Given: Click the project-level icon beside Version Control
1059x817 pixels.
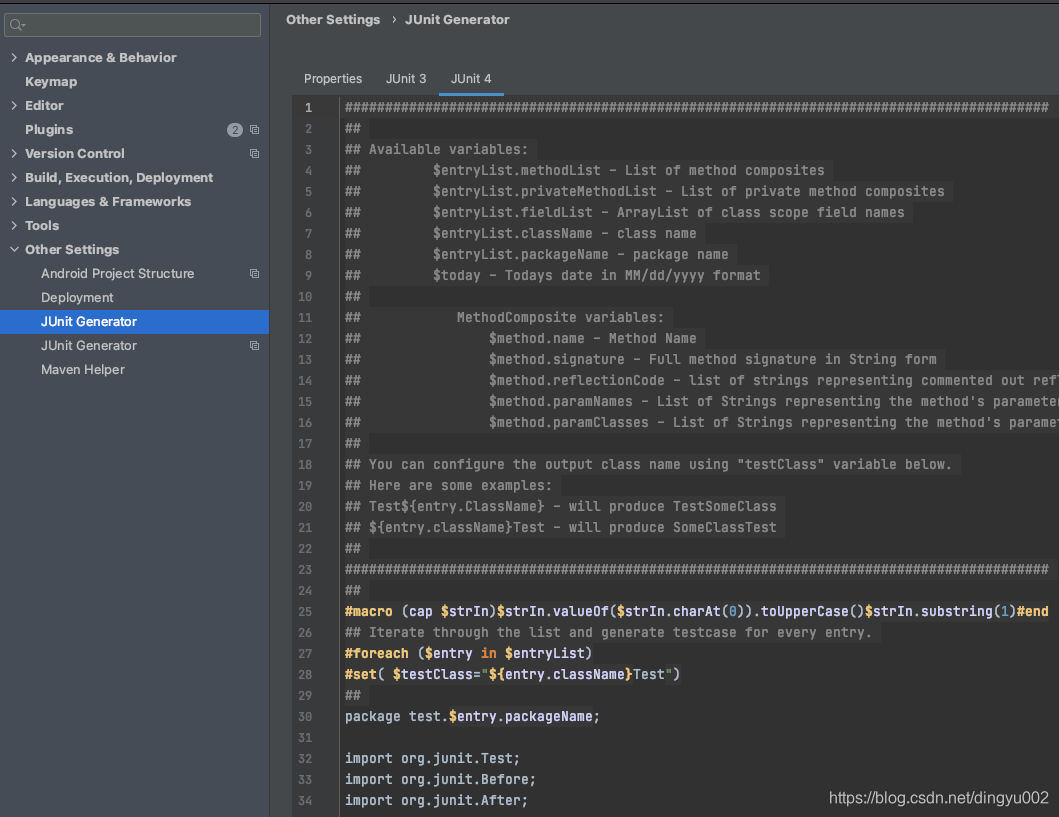Looking at the screenshot, I should (255, 154).
